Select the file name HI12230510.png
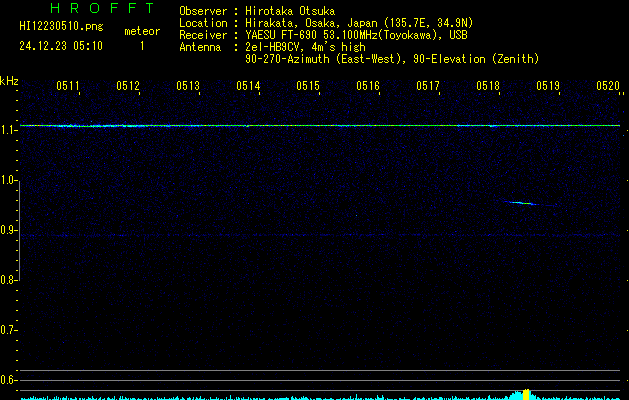 click(61, 26)
